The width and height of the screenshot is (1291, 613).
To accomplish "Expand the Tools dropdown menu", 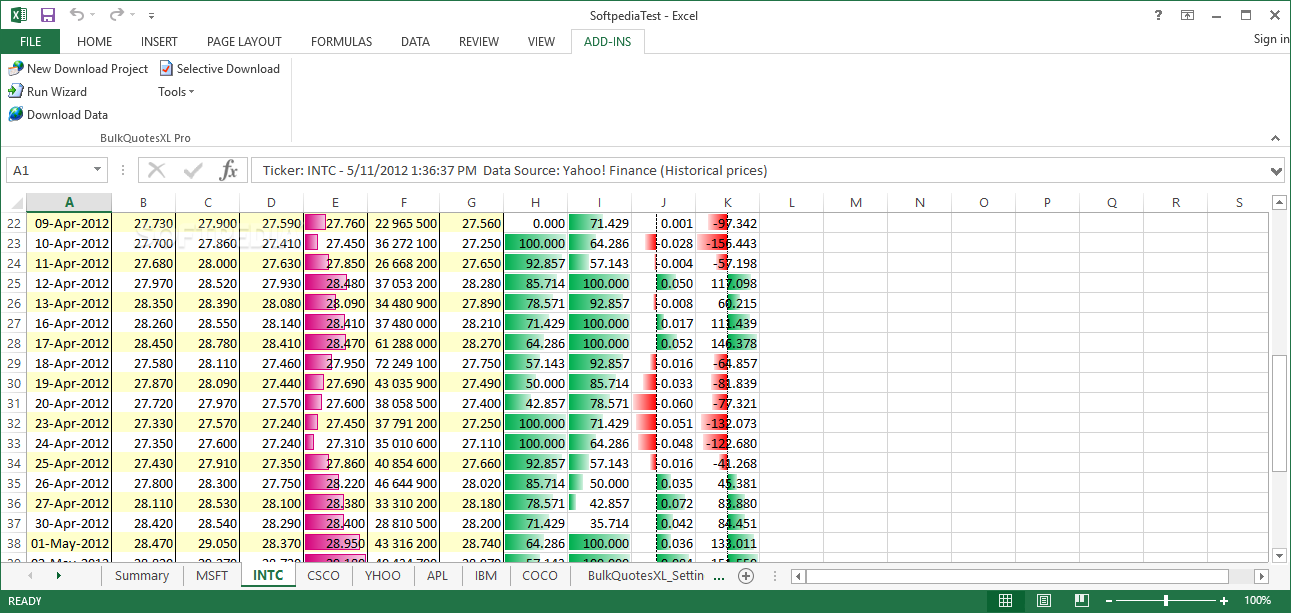I will 176,91.
